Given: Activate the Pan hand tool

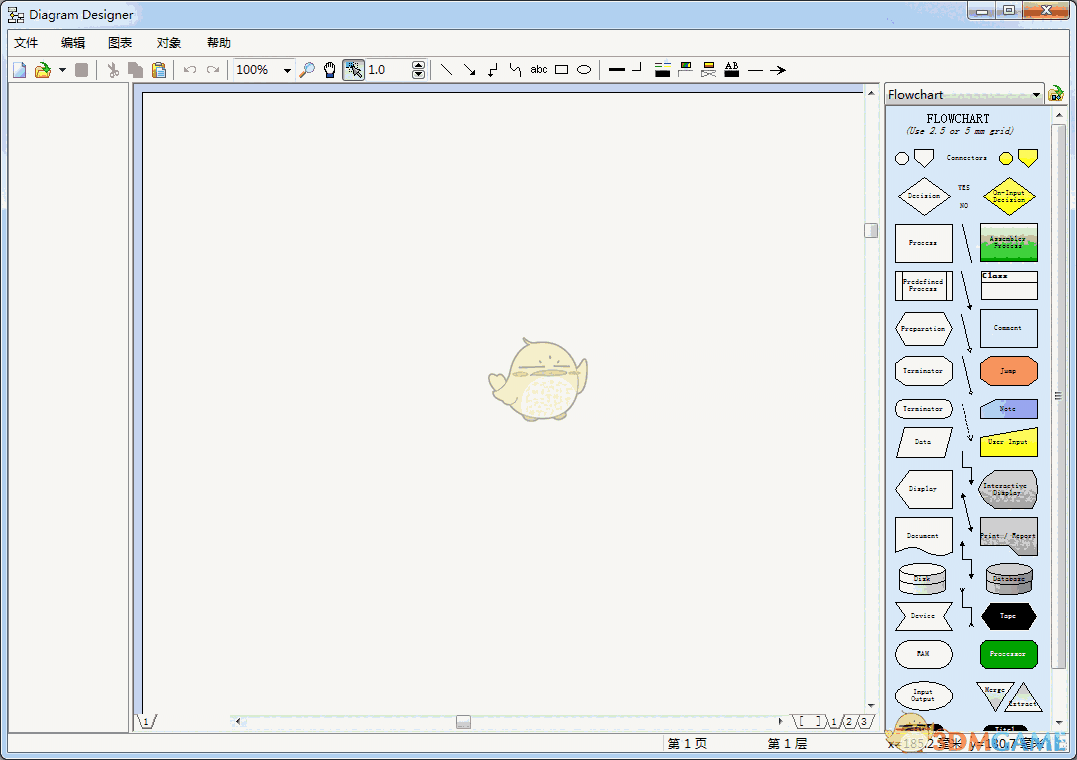Looking at the screenshot, I should coord(330,70).
